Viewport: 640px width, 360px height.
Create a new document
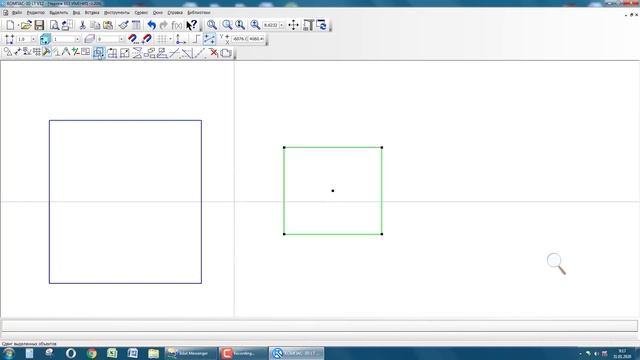(10, 25)
